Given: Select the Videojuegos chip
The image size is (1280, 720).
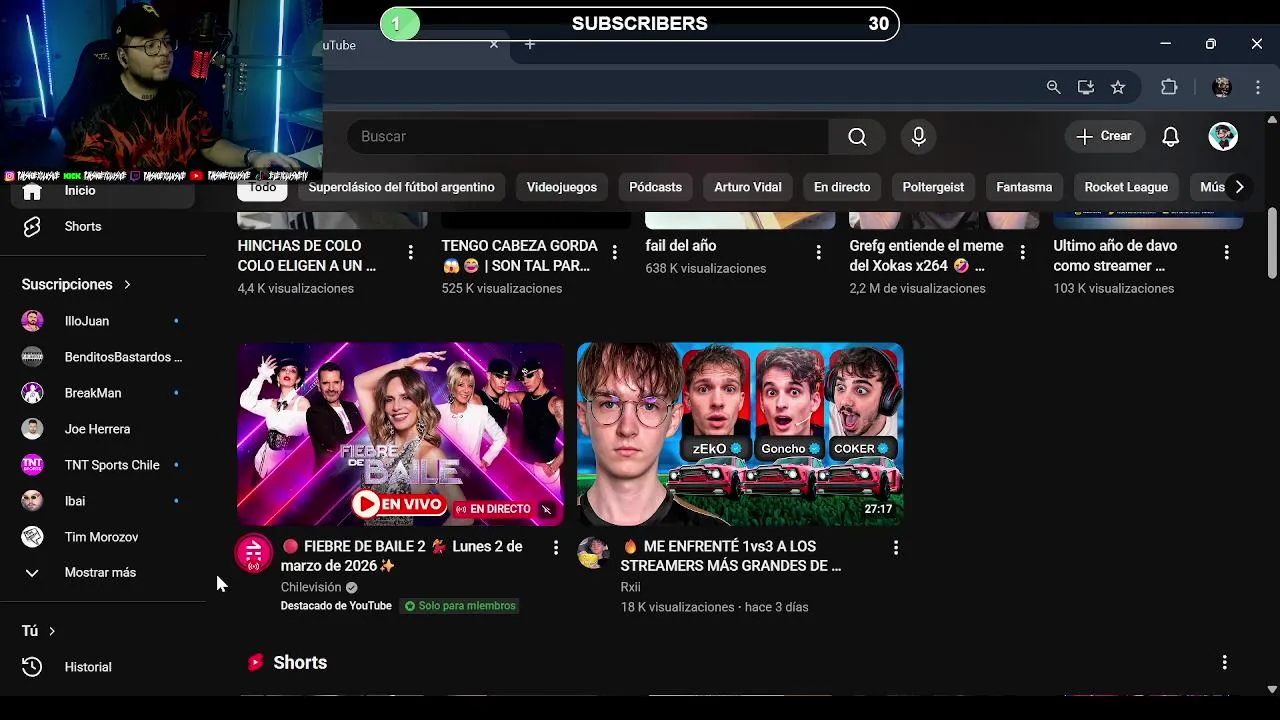Looking at the screenshot, I should [561, 187].
